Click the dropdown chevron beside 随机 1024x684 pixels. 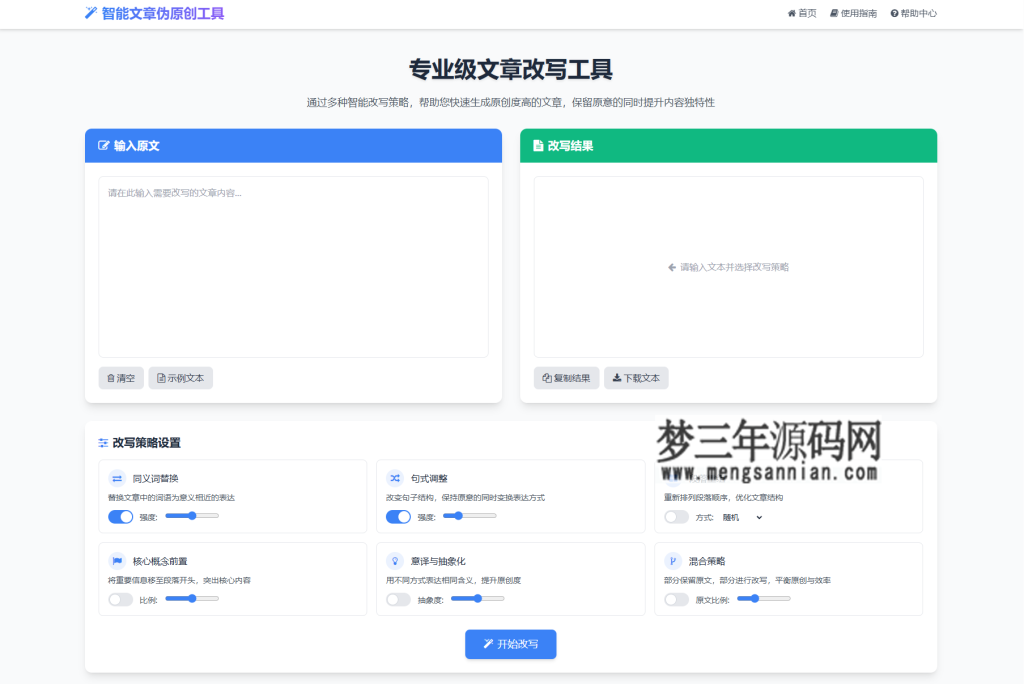757,518
